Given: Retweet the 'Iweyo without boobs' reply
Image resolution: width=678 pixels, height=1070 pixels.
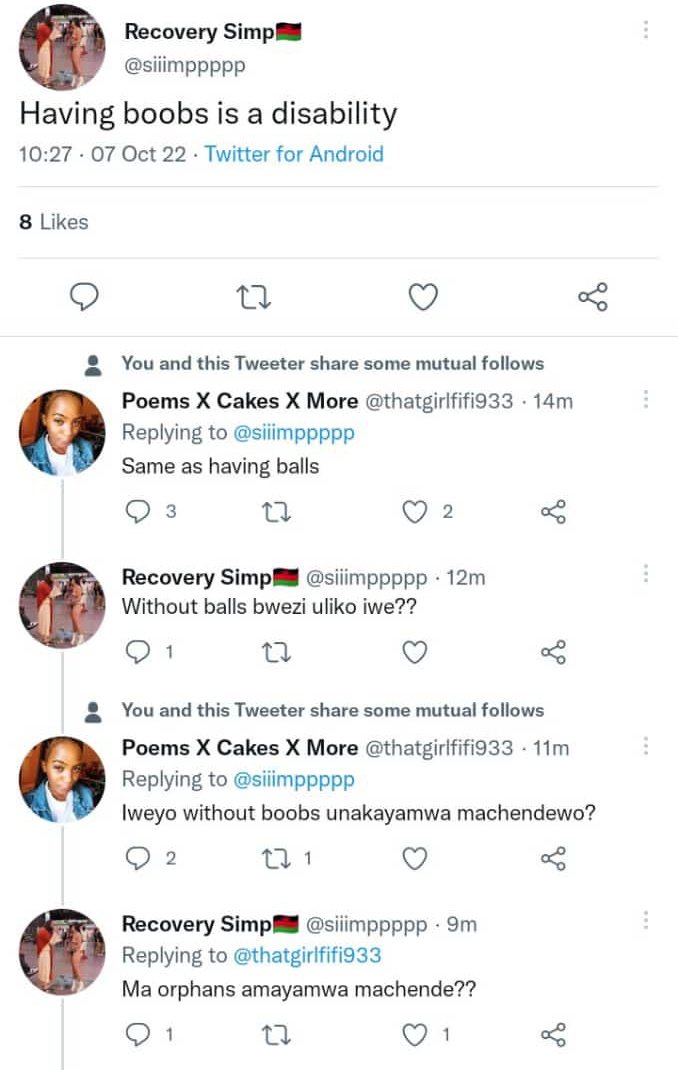Looking at the screenshot, I should pos(277,858).
